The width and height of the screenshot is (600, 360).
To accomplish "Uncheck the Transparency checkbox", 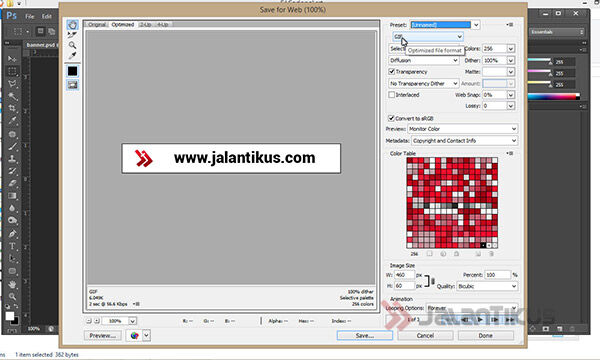I will (x=391, y=72).
